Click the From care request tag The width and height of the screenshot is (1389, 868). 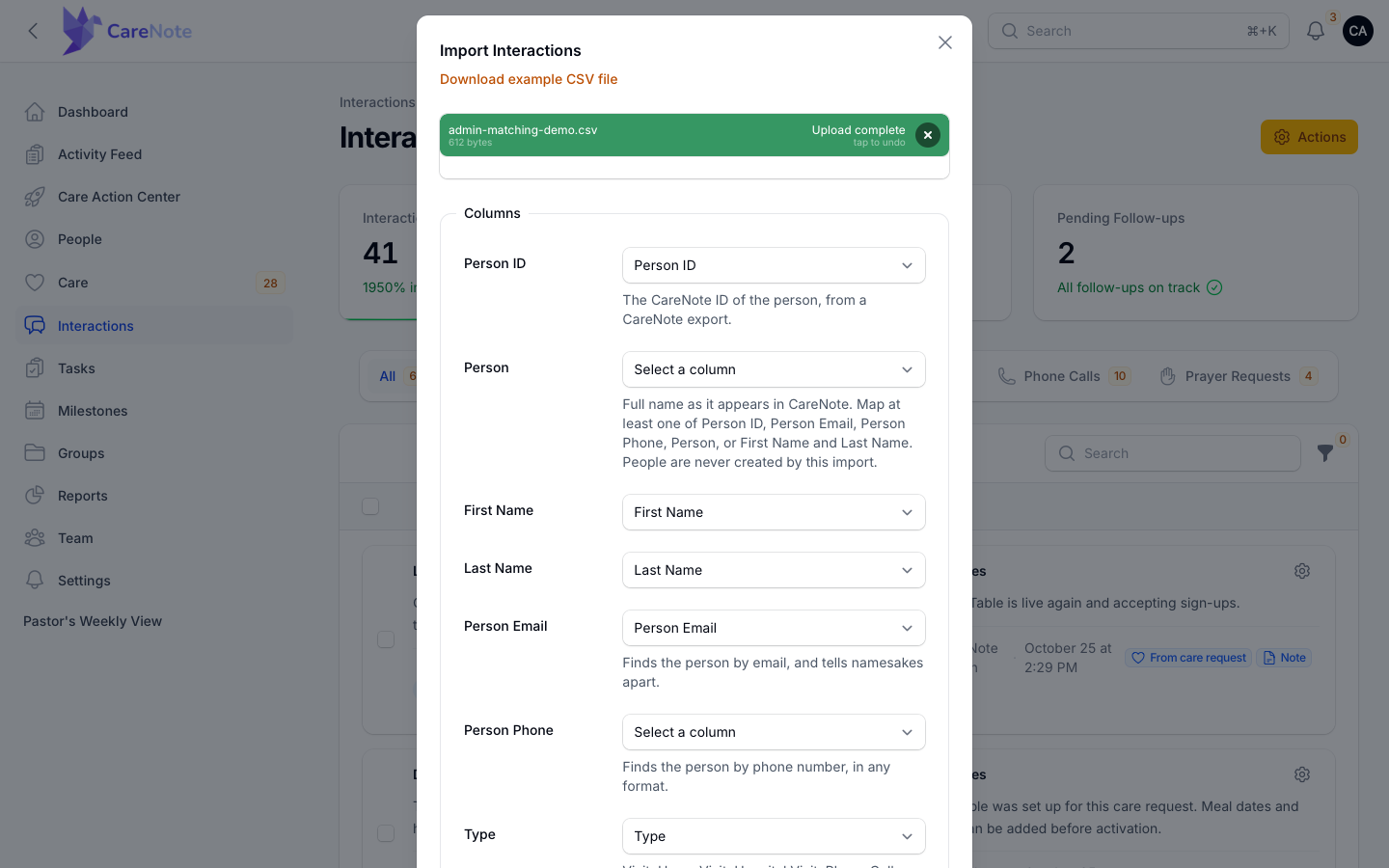(1188, 658)
